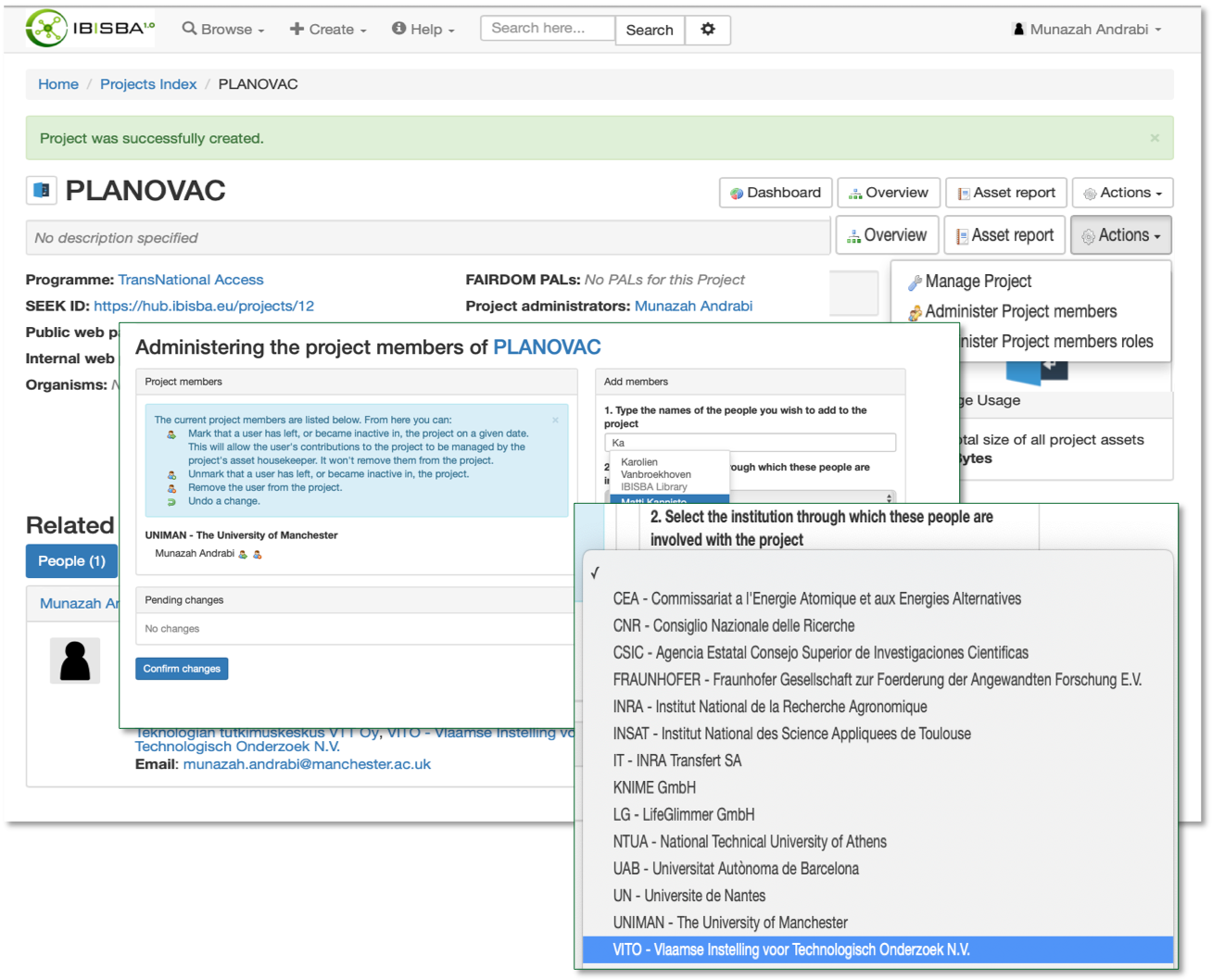Open the Browse menu
This screenshot has height=980, width=1212.
point(223,30)
